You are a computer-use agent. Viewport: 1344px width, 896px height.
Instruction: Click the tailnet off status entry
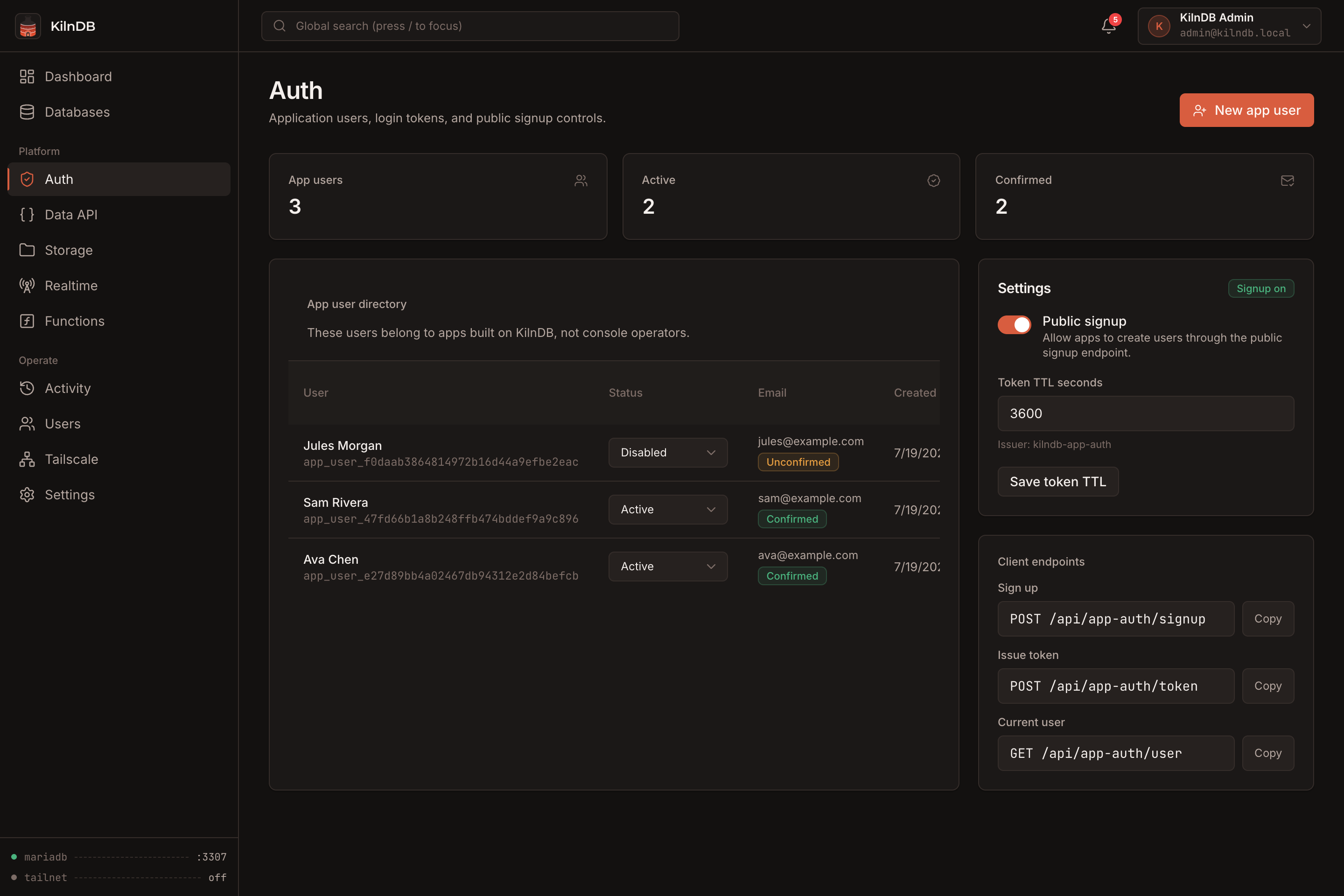coord(119,877)
